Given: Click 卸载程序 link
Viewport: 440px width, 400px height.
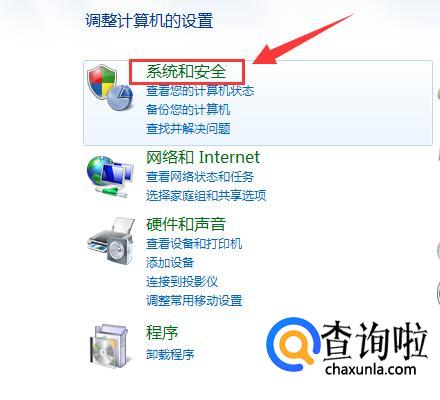Looking at the screenshot, I should [x=170, y=354].
